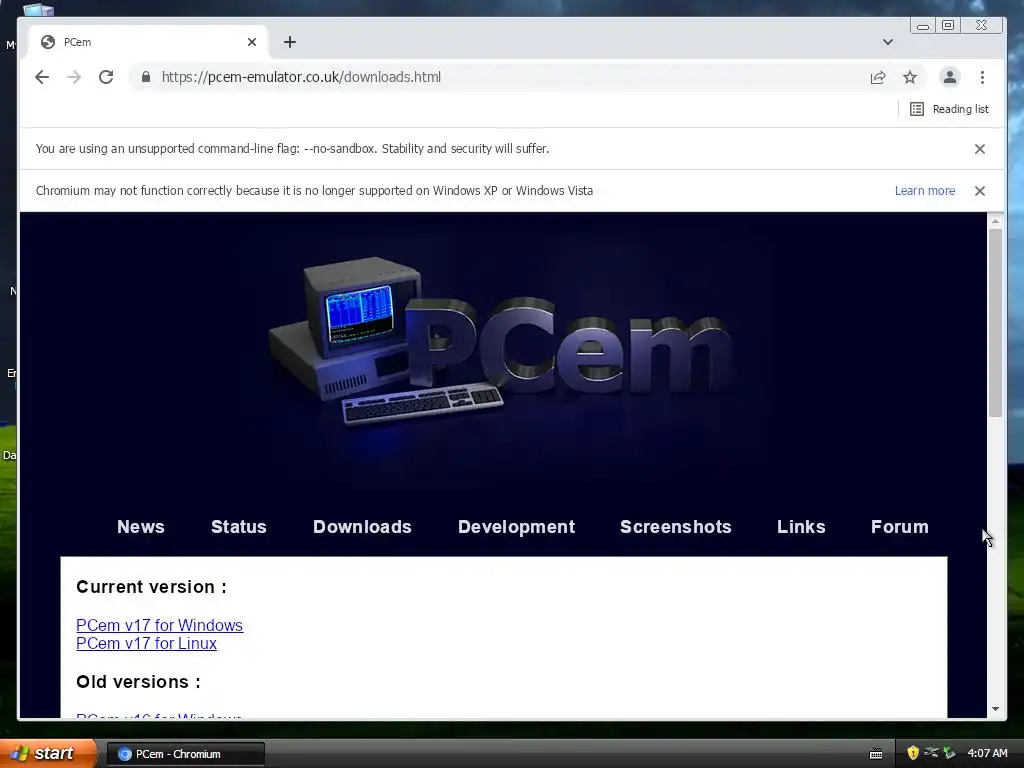This screenshot has height=768, width=1024.
Task: Click the Current version heading
Action: pyautogui.click(x=152, y=587)
